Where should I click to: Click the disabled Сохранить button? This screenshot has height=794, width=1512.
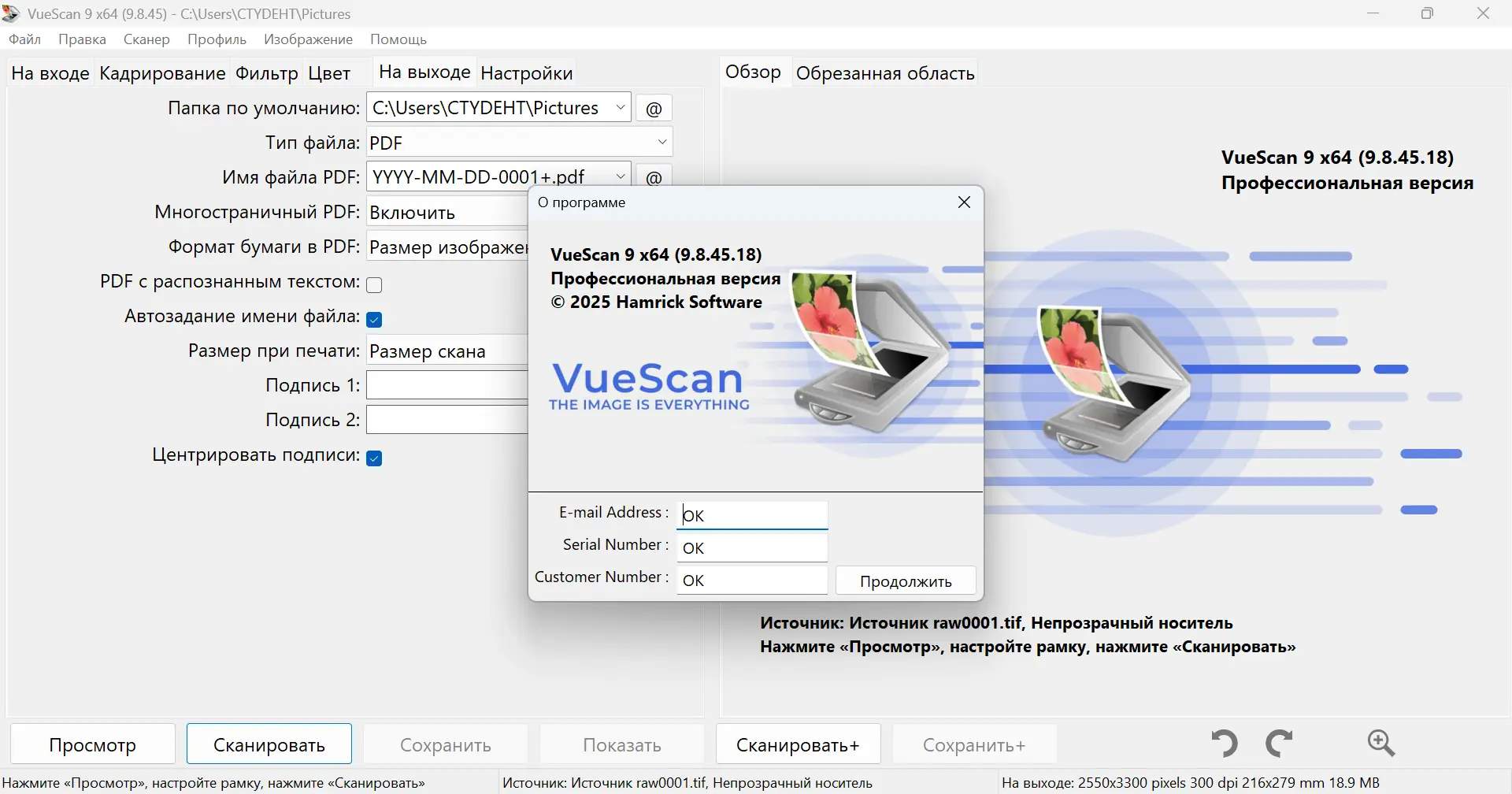(x=446, y=744)
